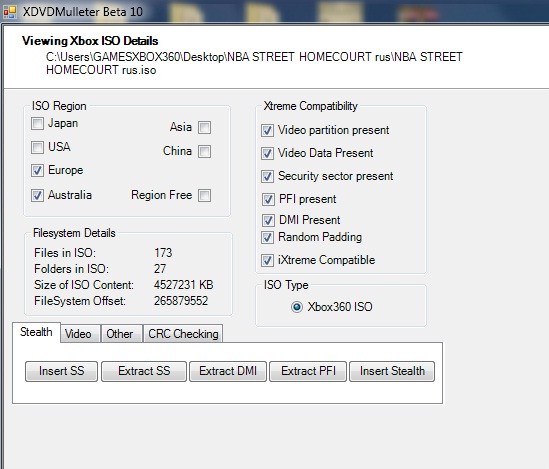Click the ISO Region group label
Viewport: 549px width, 469px height.
59,106
